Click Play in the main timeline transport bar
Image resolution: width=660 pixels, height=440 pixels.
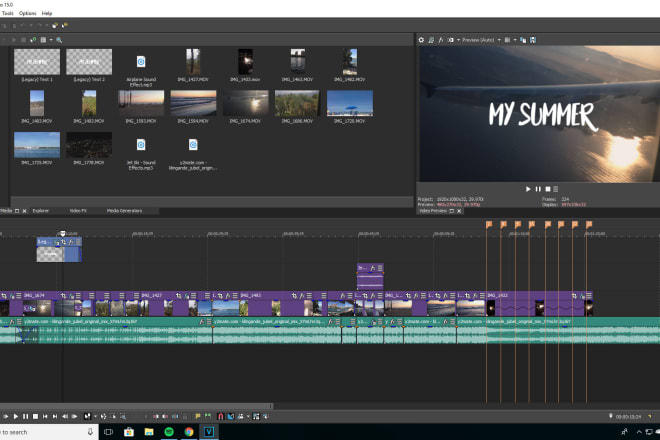click(16, 416)
